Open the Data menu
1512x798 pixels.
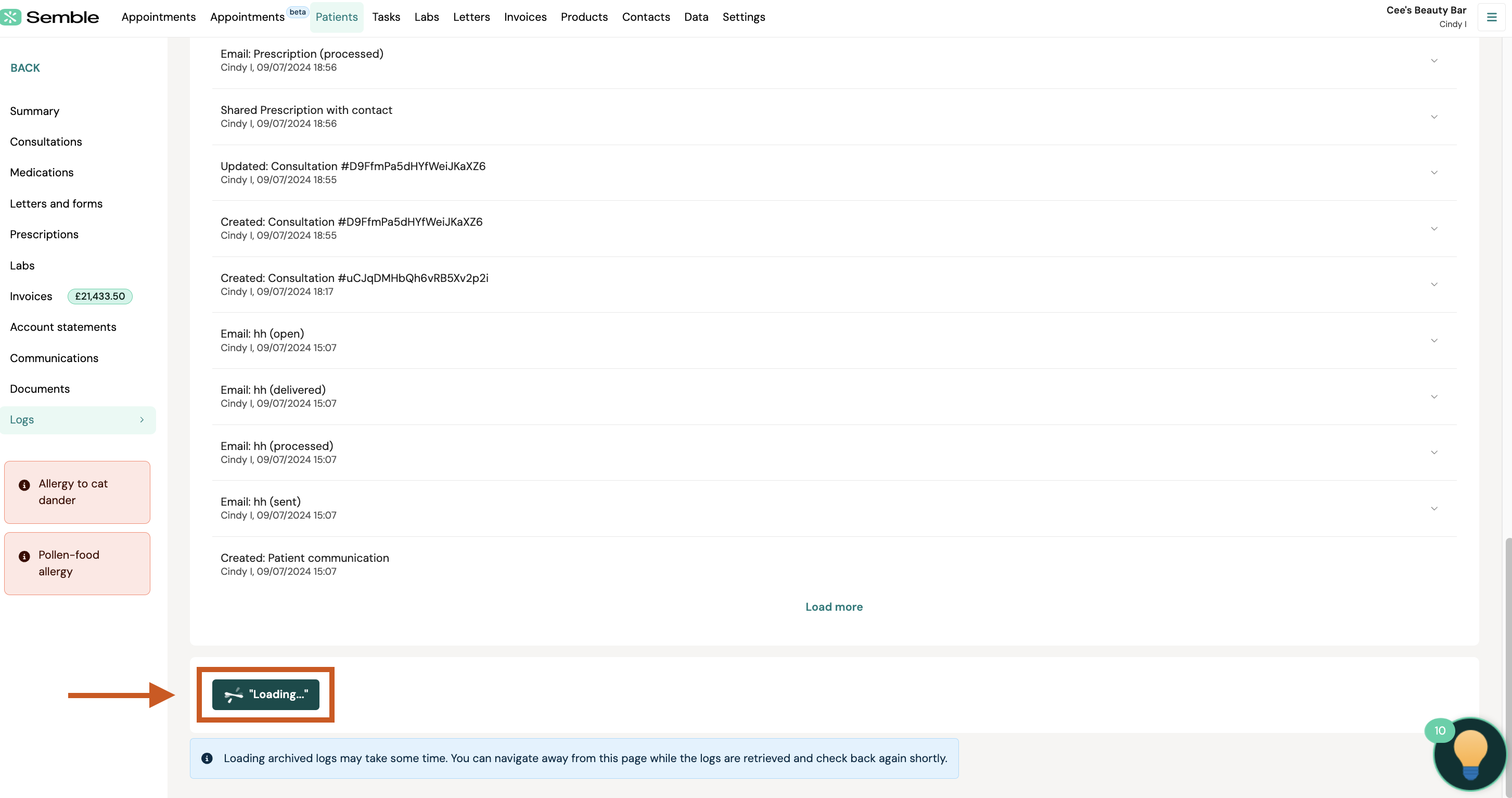(x=696, y=17)
